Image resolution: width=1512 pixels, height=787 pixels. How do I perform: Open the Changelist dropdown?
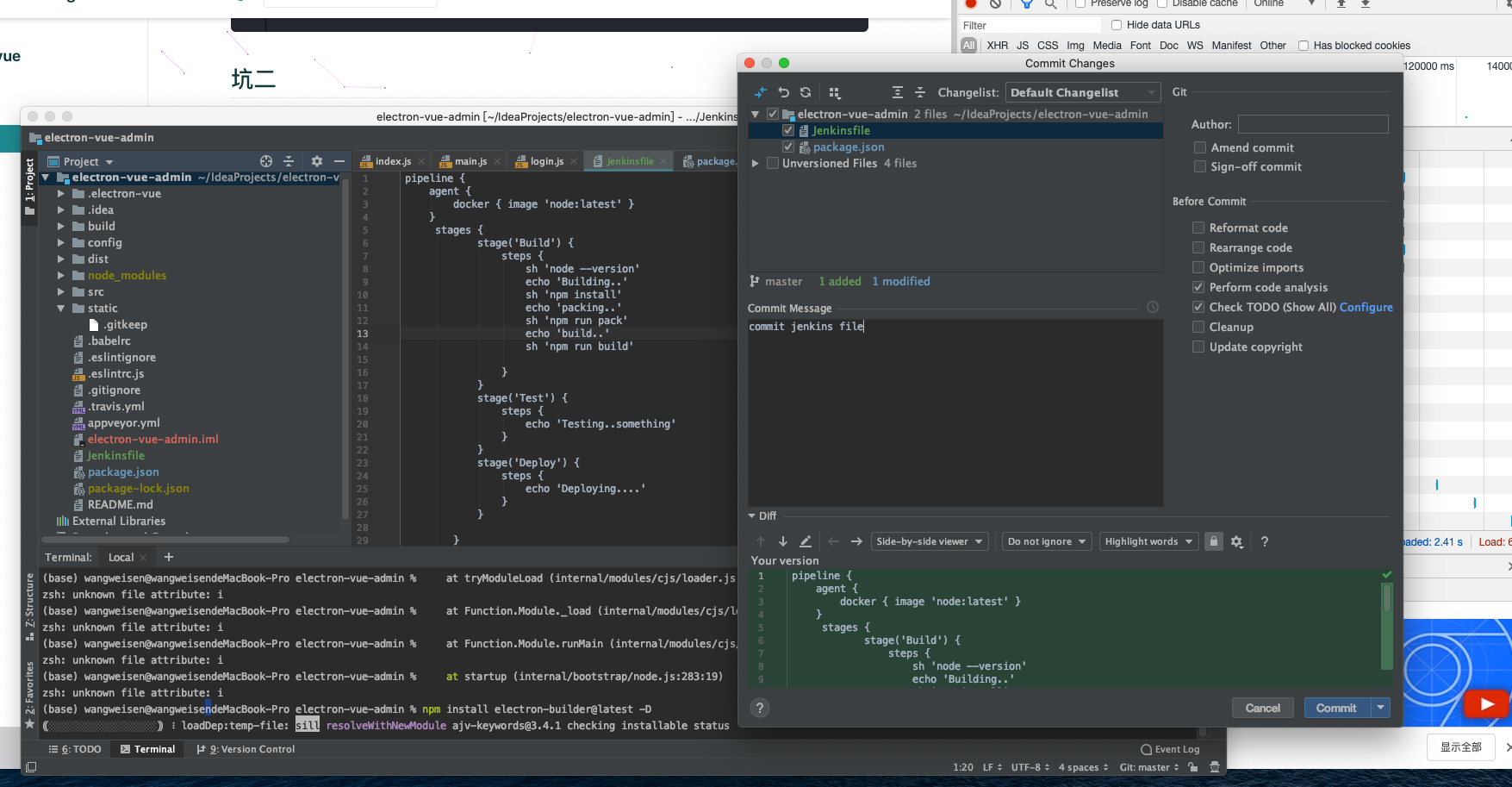point(1083,92)
